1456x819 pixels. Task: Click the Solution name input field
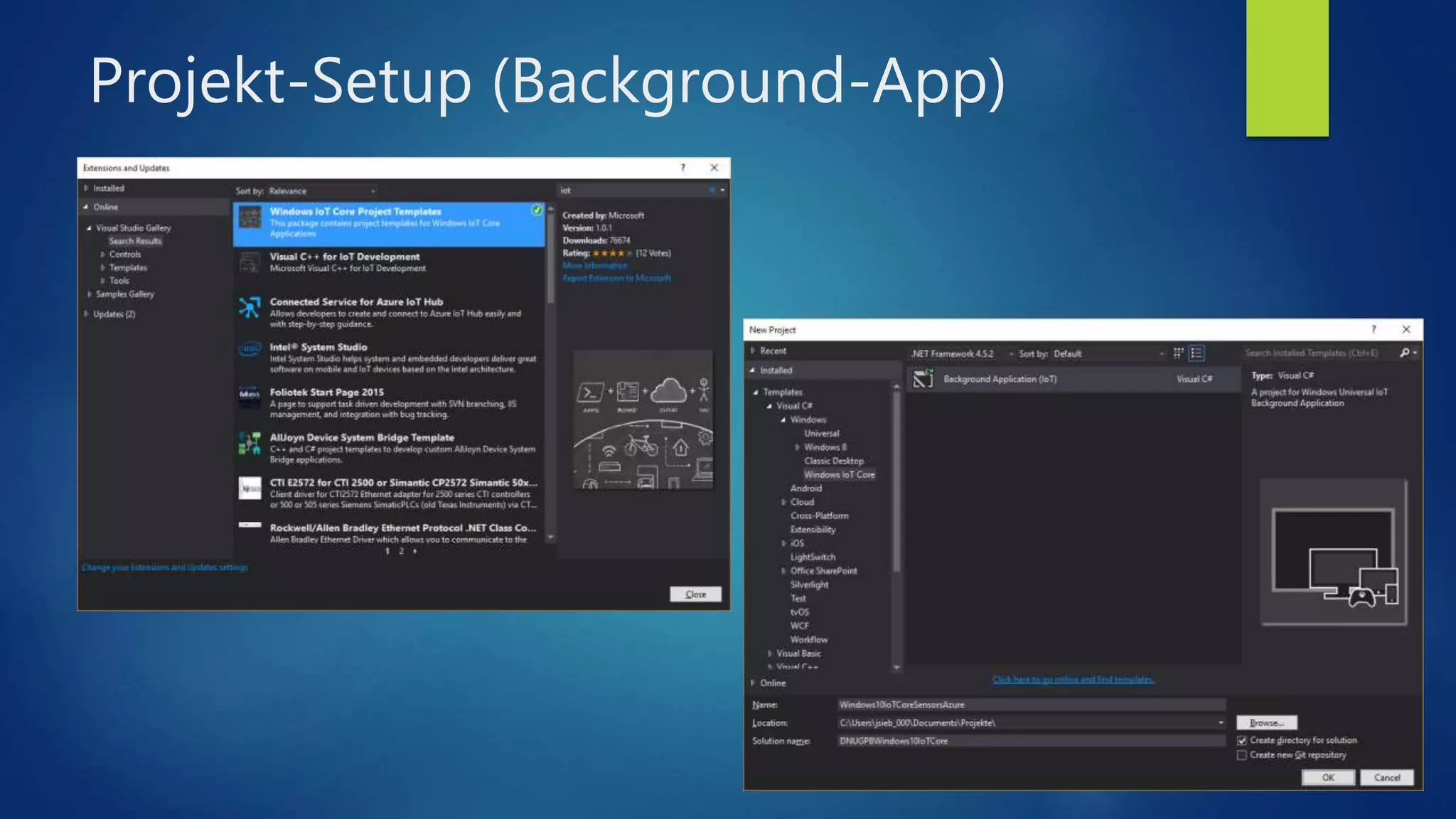point(1032,741)
